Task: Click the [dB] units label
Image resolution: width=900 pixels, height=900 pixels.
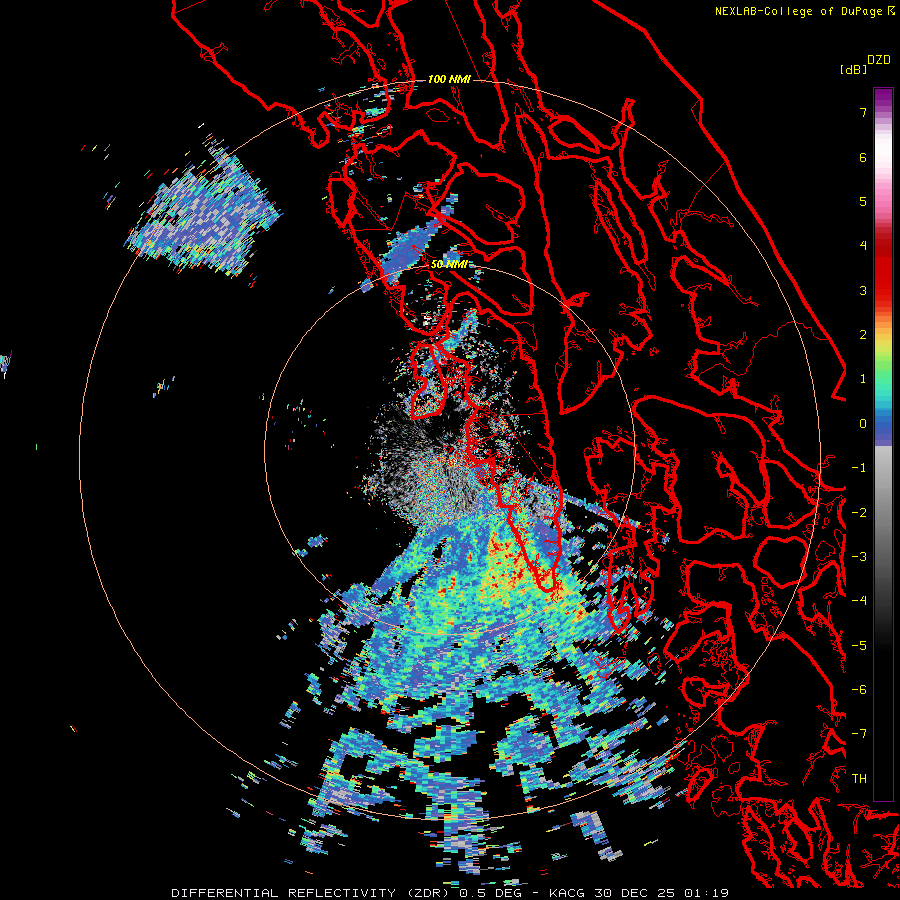Action: click(853, 69)
